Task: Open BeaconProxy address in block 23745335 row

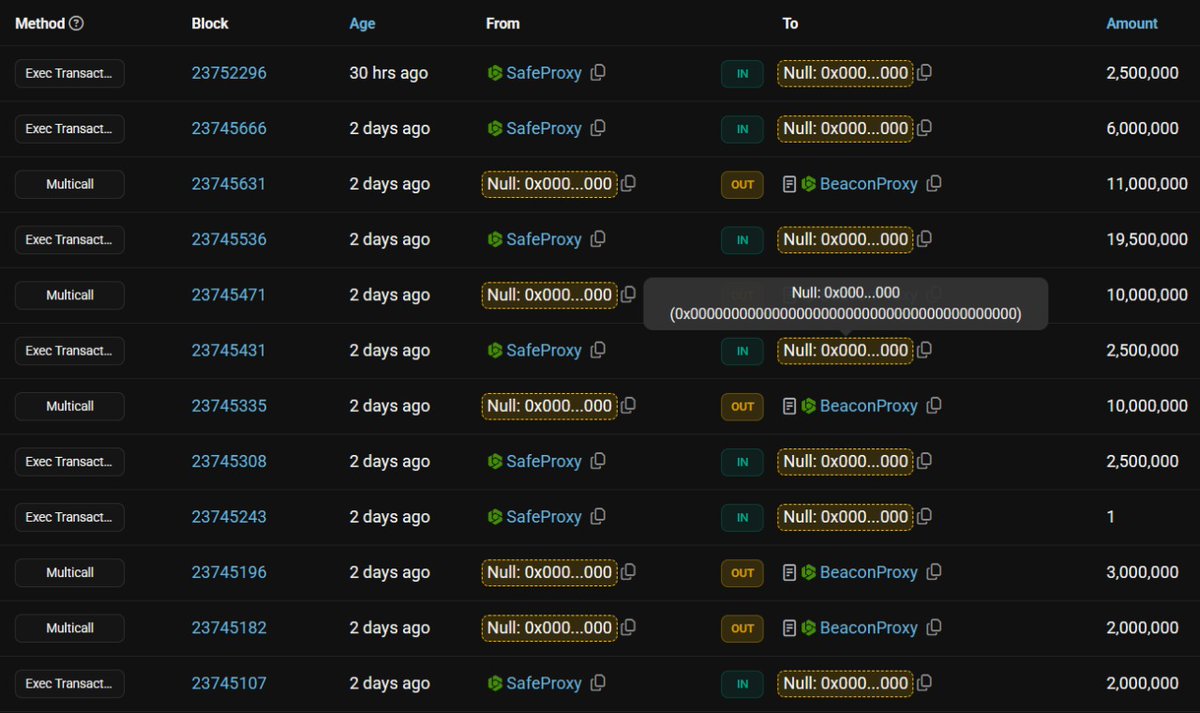Action: (868, 406)
